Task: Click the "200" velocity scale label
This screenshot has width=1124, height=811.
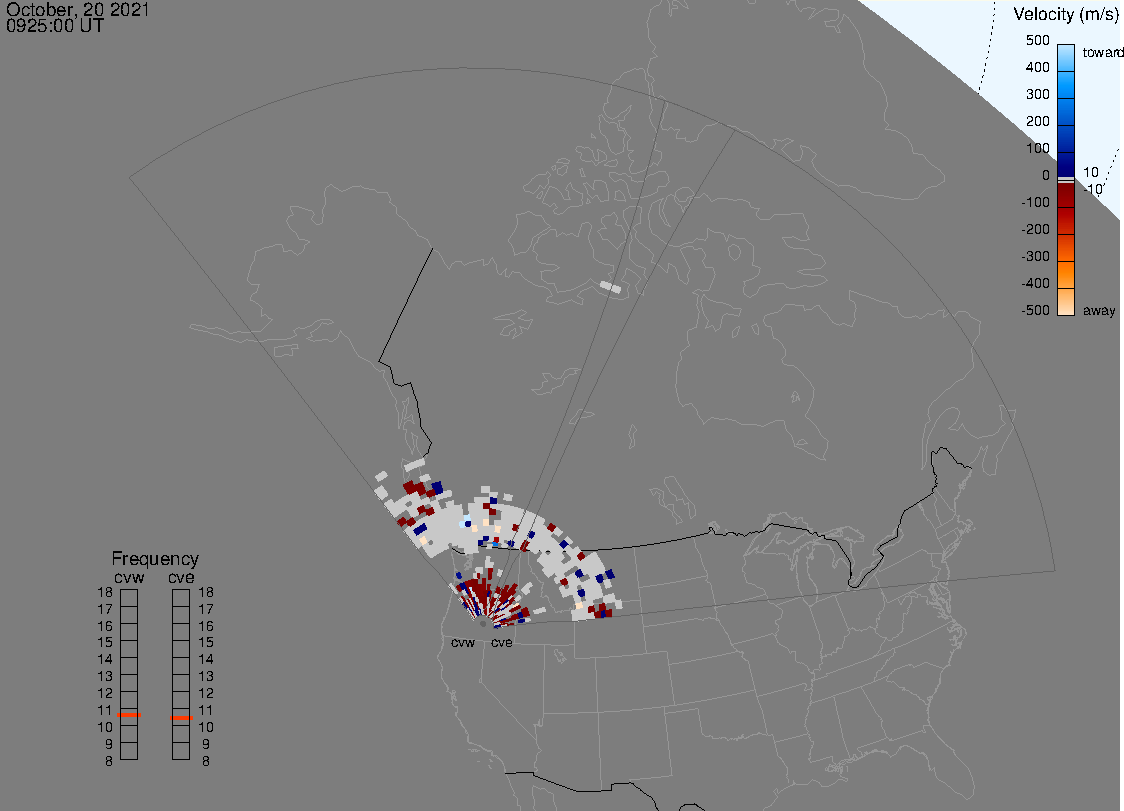Action: click(1037, 121)
